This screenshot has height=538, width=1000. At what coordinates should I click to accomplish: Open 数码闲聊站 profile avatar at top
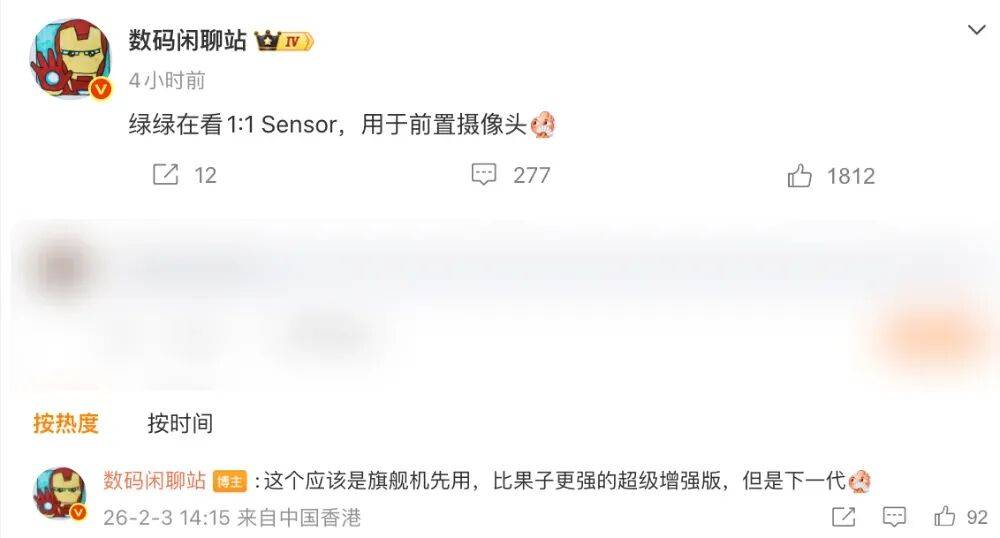coord(71,59)
